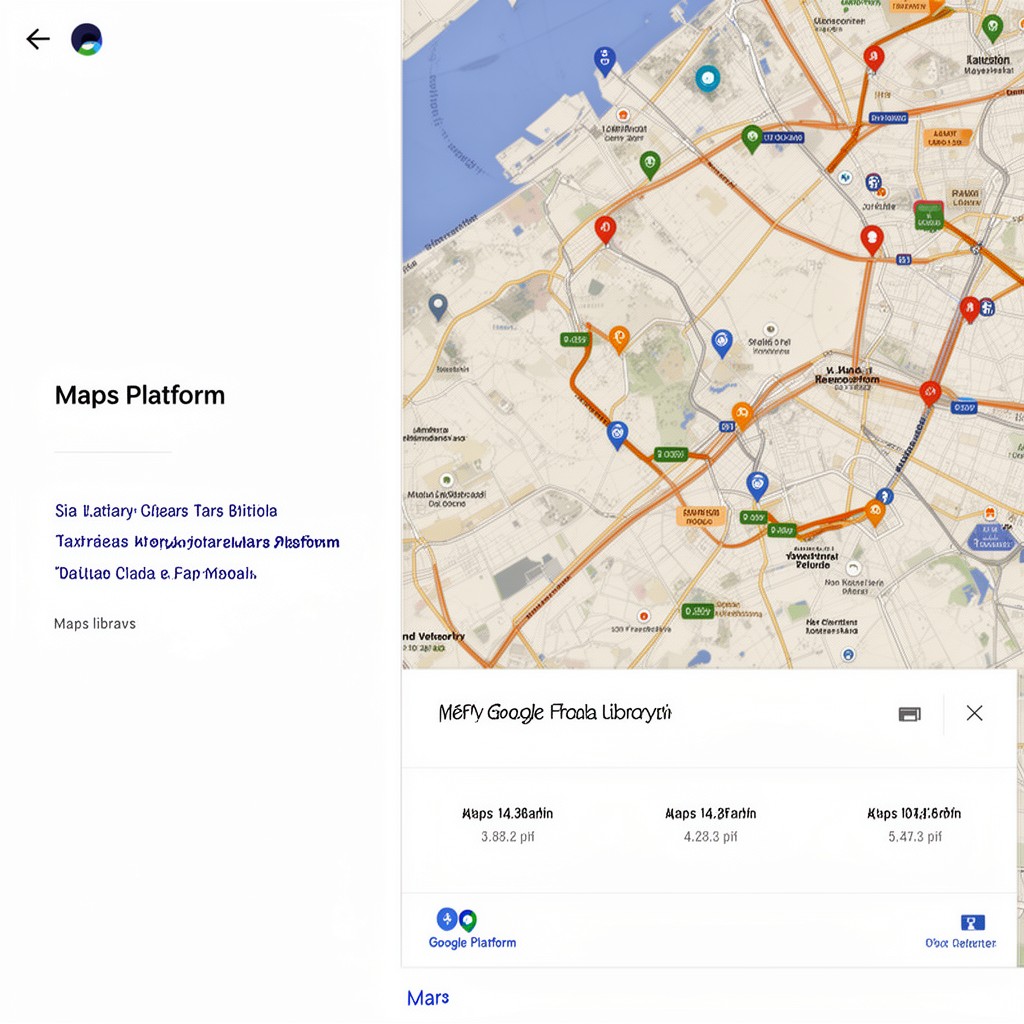Viewport: 1024px width, 1024px height.
Task: Click the blue hexagonal badge at map's right edge
Action: point(991,537)
